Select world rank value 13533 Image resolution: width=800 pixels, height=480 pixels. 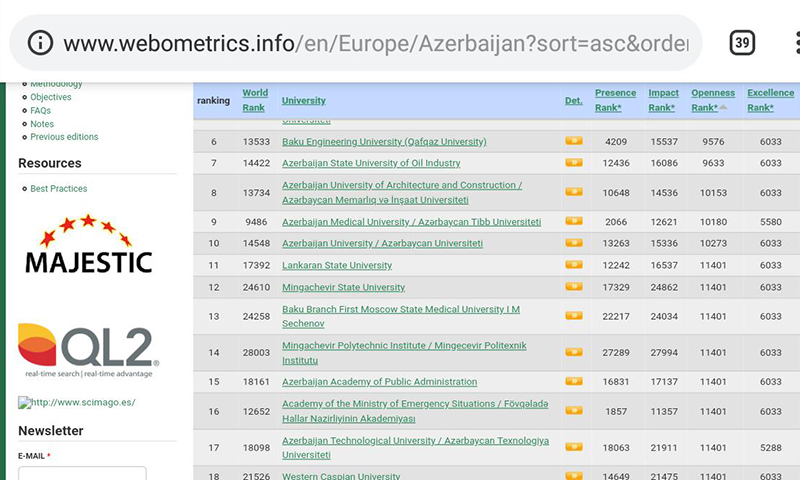(x=256, y=141)
